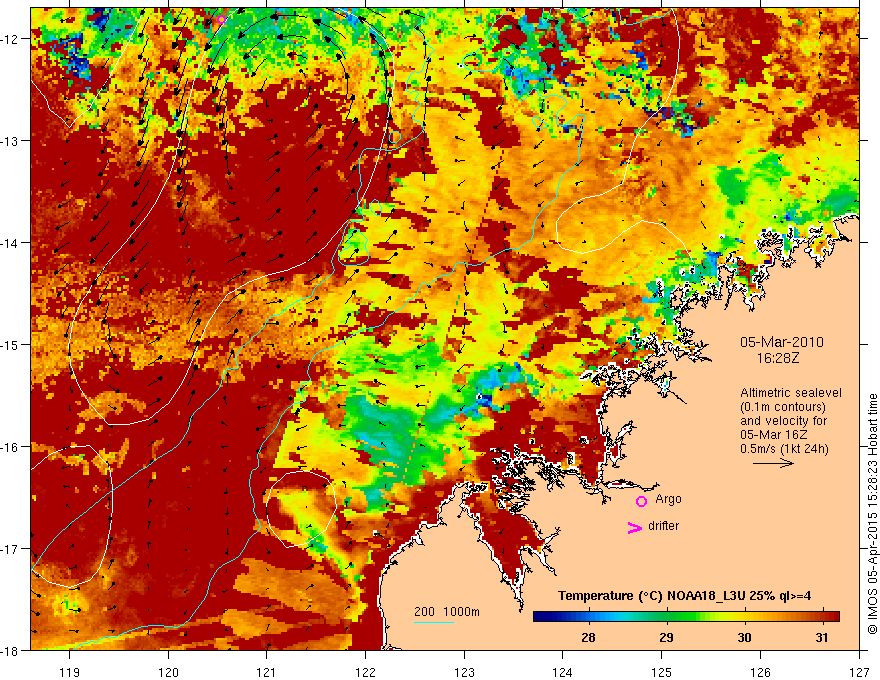Screen dimensions: 880x680
Task: Click the latitude axis label -16
Action: (x=12, y=447)
